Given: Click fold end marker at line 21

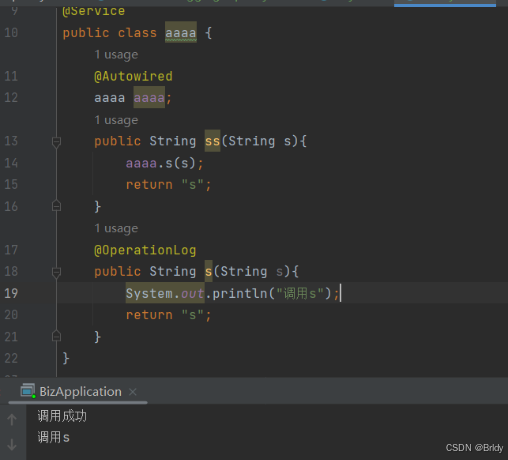Looking at the screenshot, I should (56, 336).
